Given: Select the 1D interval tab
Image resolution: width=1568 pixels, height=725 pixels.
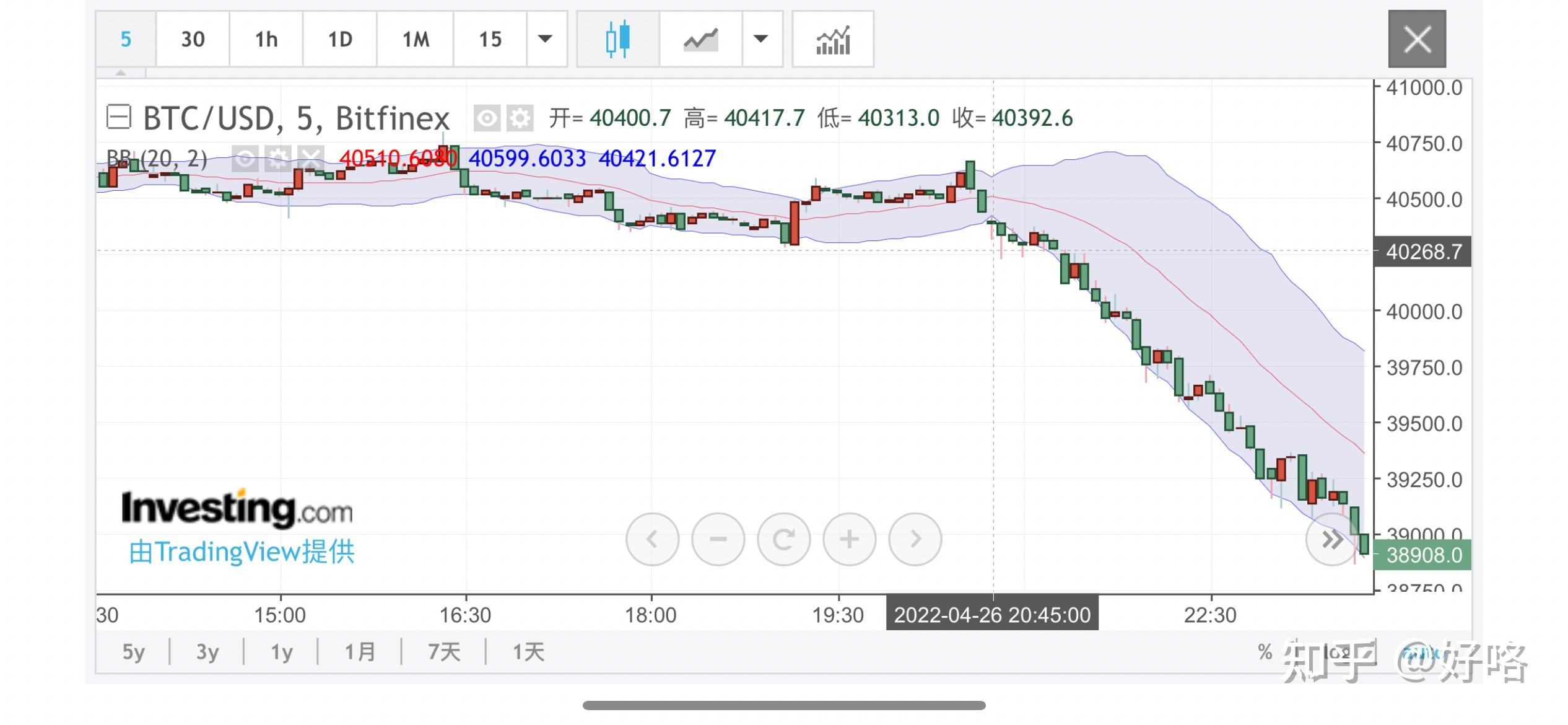Looking at the screenshot, I should pos(340,39).
